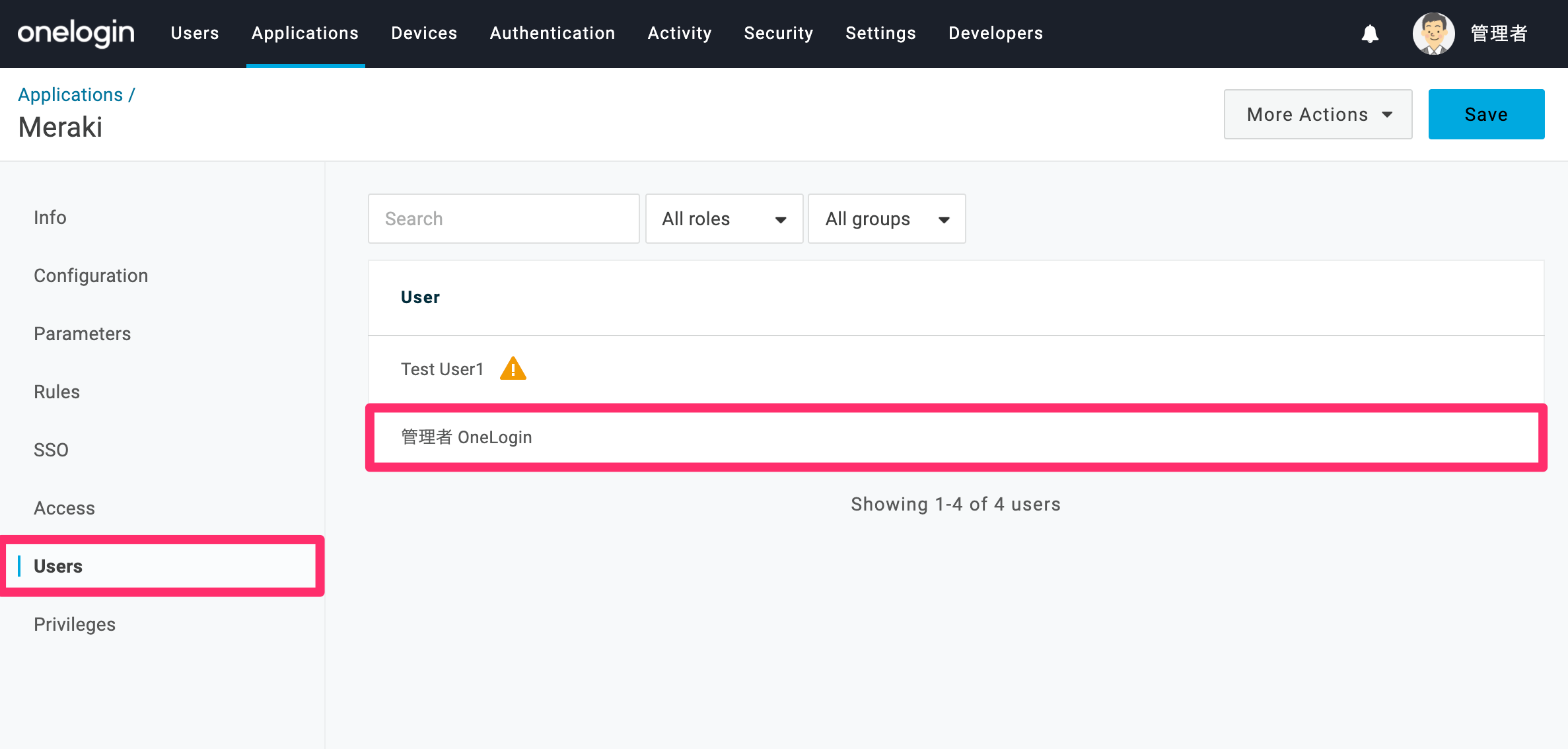Open the Applications top navigation menu
The image size is (1568, 749).
(x=305, y=33)
